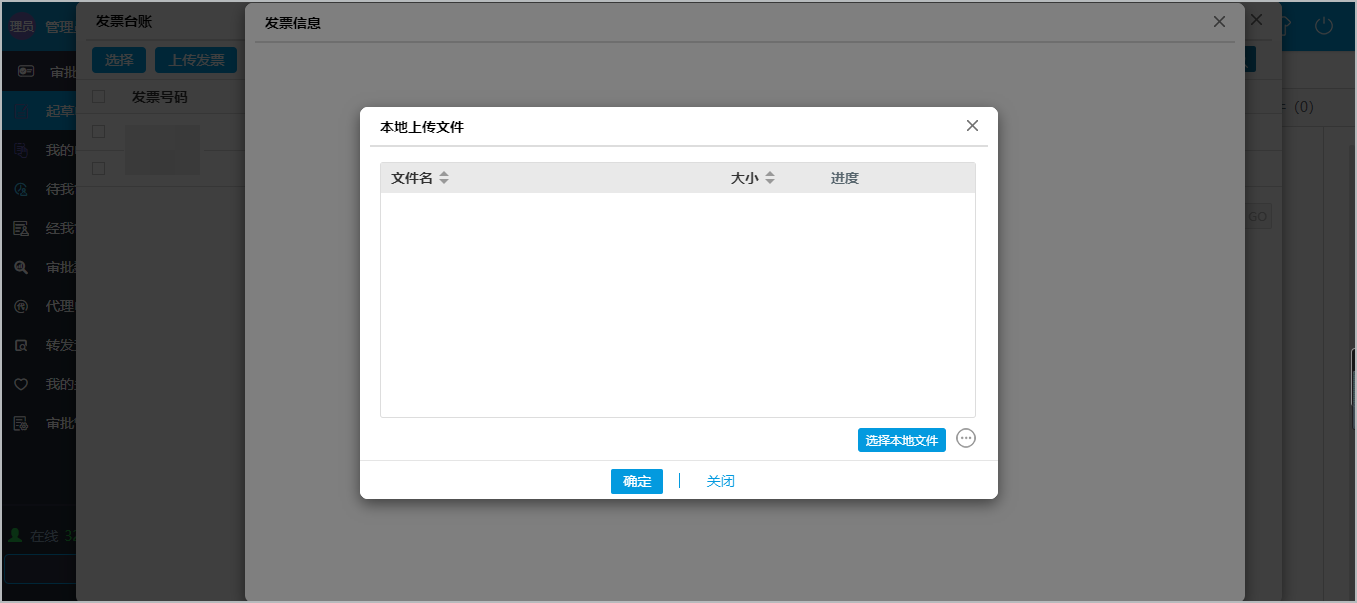Click the 进度 column header
This screenshot has width=1357, height=603.
844,178
